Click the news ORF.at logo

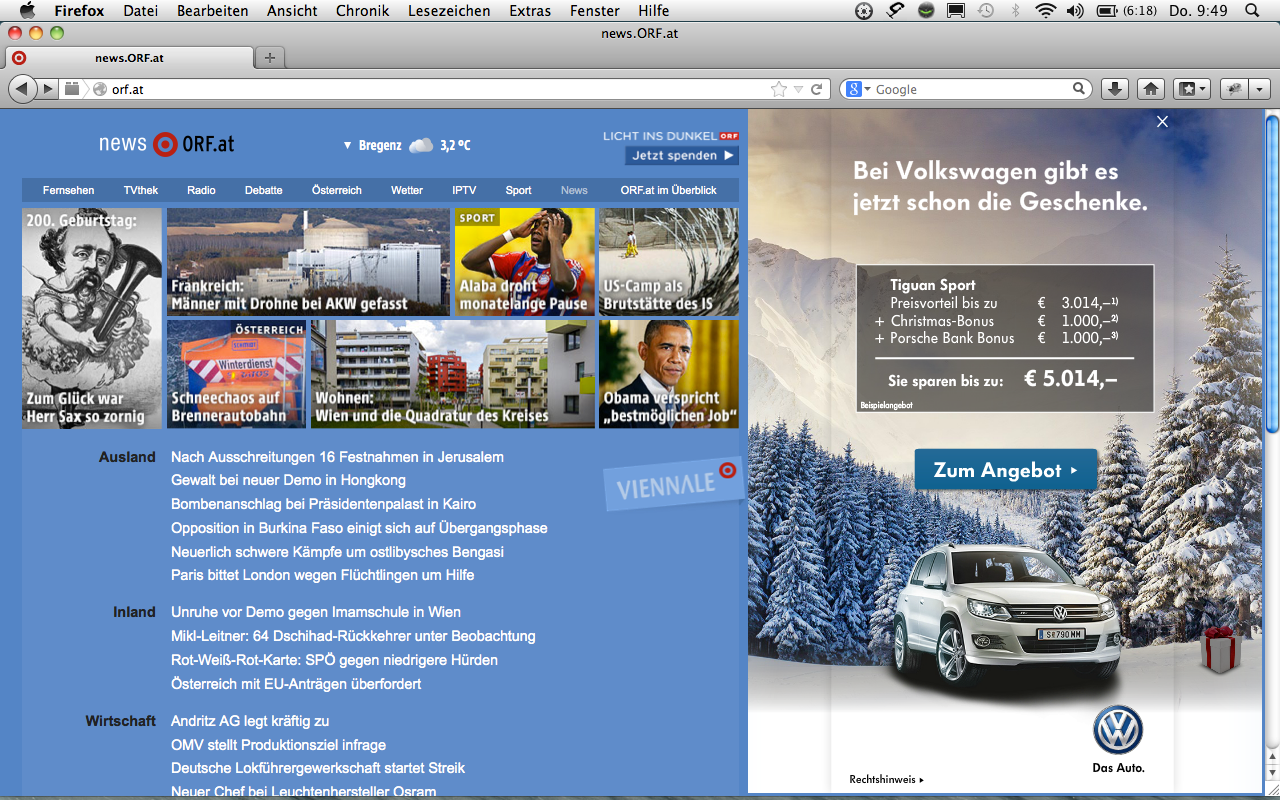(167, 143)
